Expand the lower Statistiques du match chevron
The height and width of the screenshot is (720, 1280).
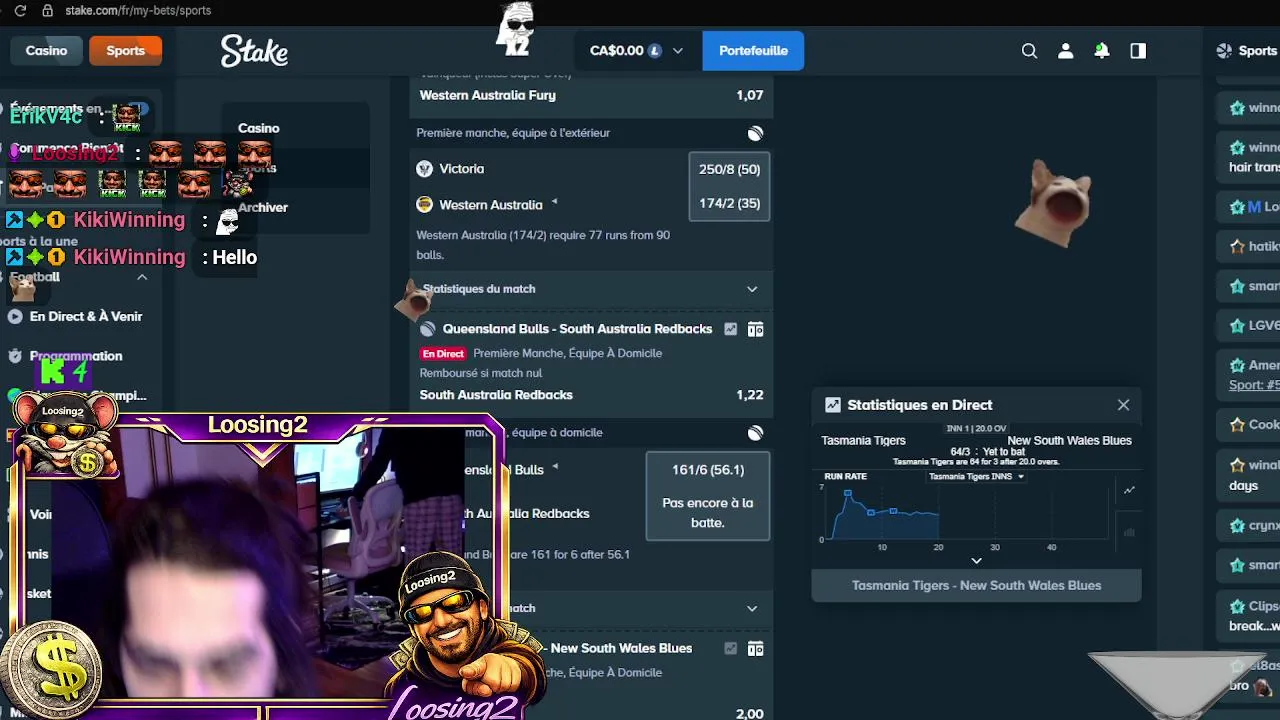[752, 608]
